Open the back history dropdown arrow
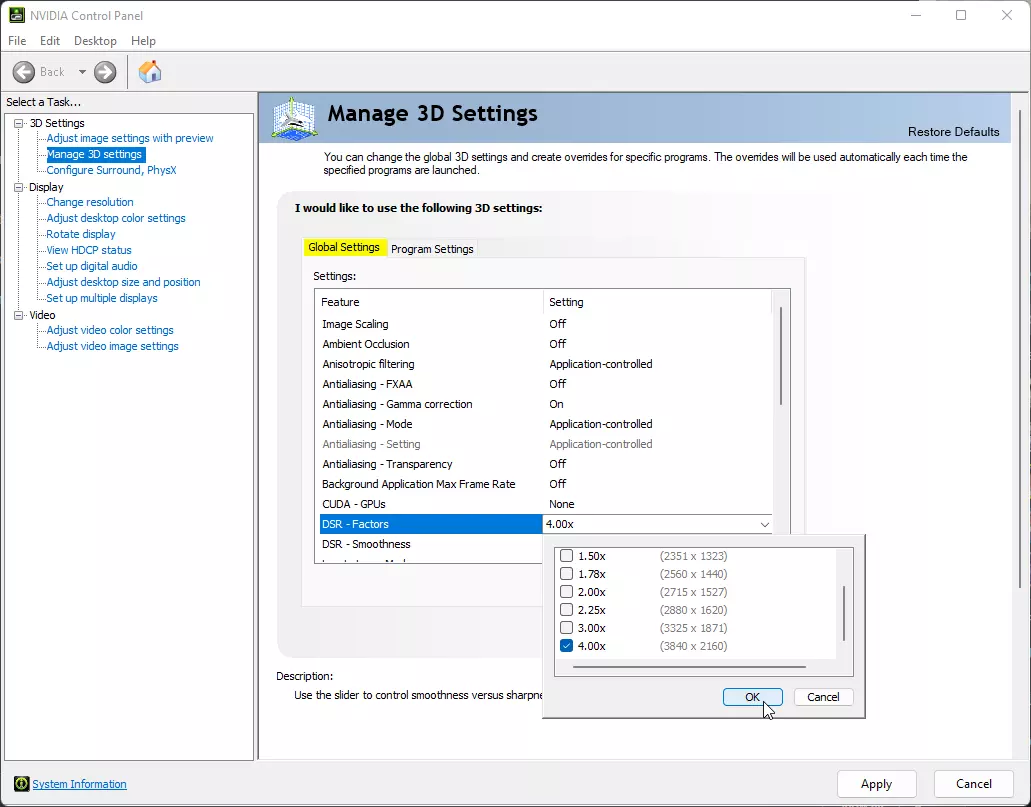This screenshot has height=807, width=1031. click(82, 72)
